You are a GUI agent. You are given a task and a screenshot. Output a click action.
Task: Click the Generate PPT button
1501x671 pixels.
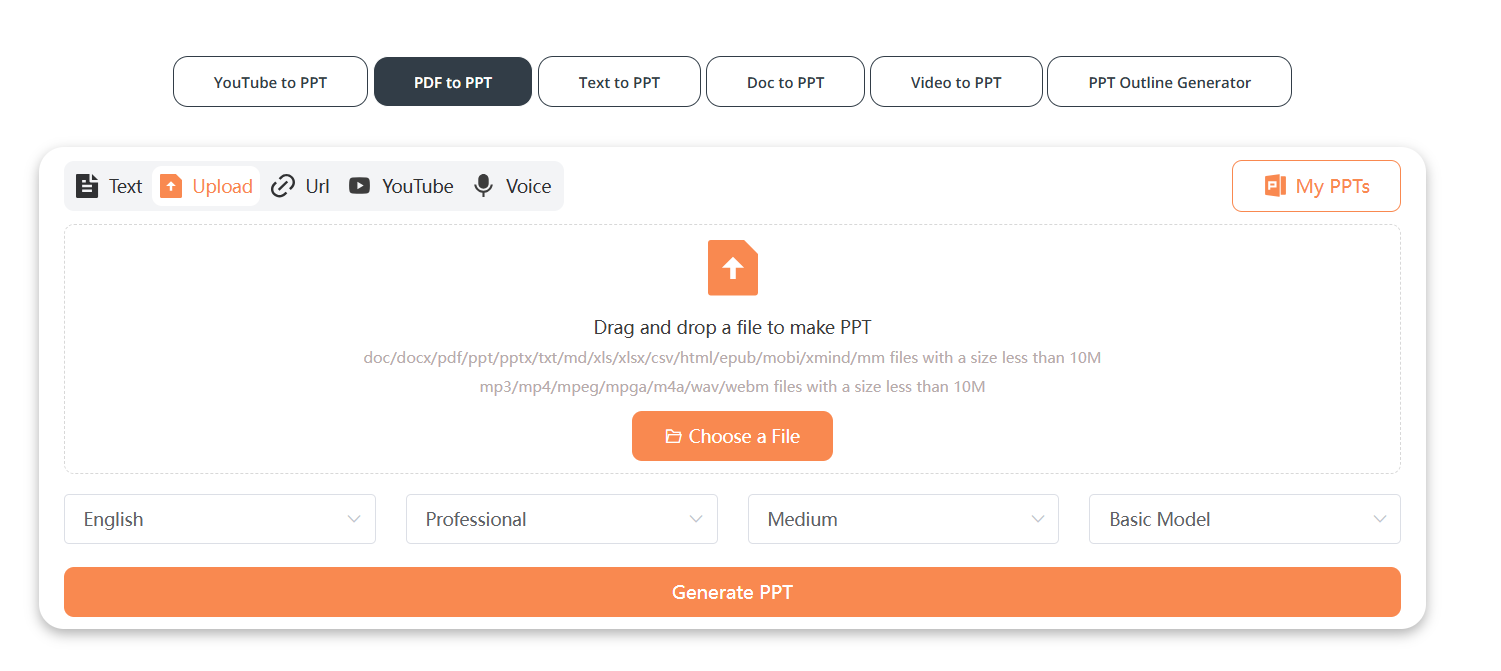(x=732, y=592)
